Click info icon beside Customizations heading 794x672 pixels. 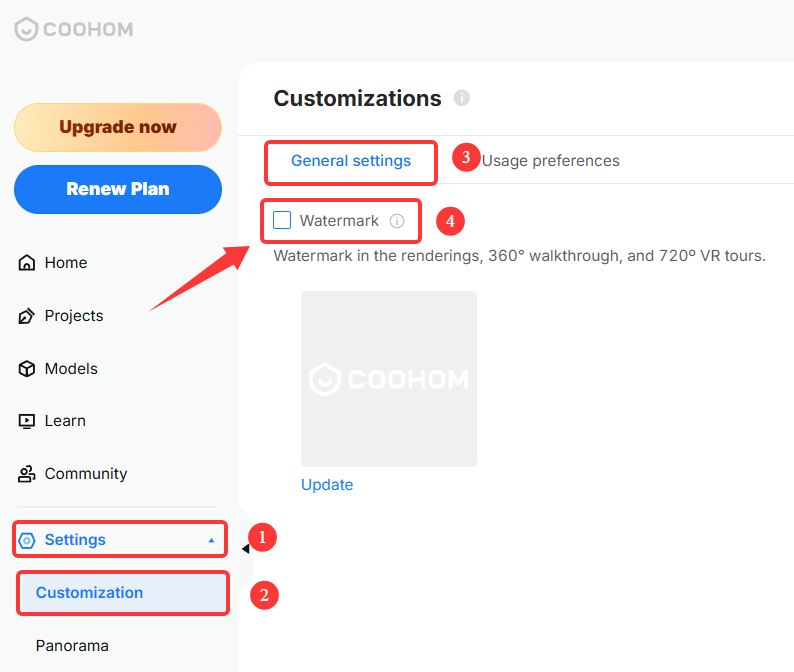461,98
